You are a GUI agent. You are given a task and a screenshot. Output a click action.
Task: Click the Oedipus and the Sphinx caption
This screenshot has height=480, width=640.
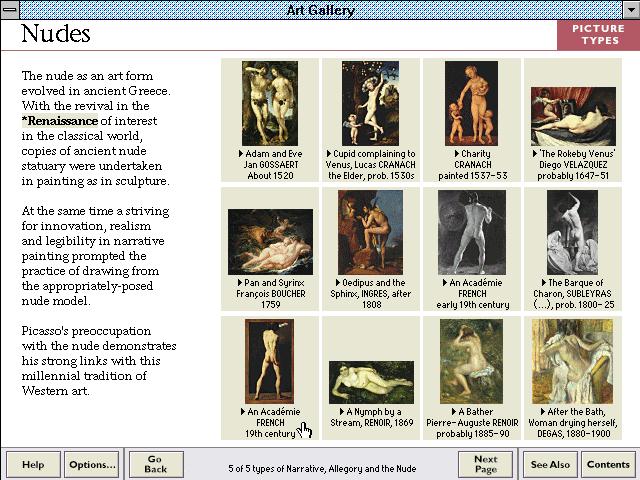[371, 294]
